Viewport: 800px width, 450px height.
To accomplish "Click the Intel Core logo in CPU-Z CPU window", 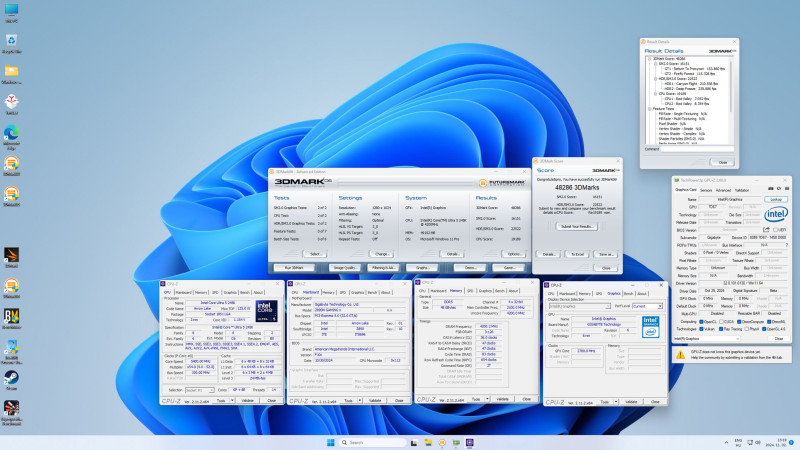I will [266, 311].
